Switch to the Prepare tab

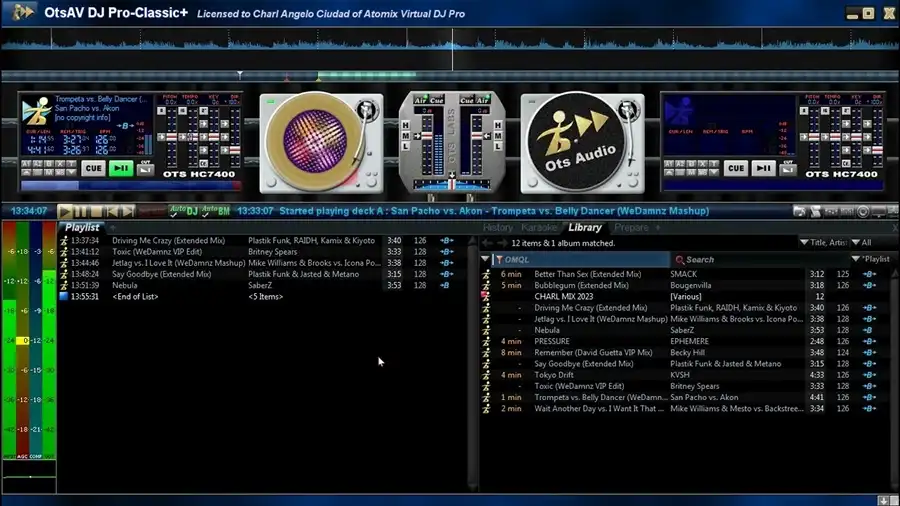[x=631, y=228]
